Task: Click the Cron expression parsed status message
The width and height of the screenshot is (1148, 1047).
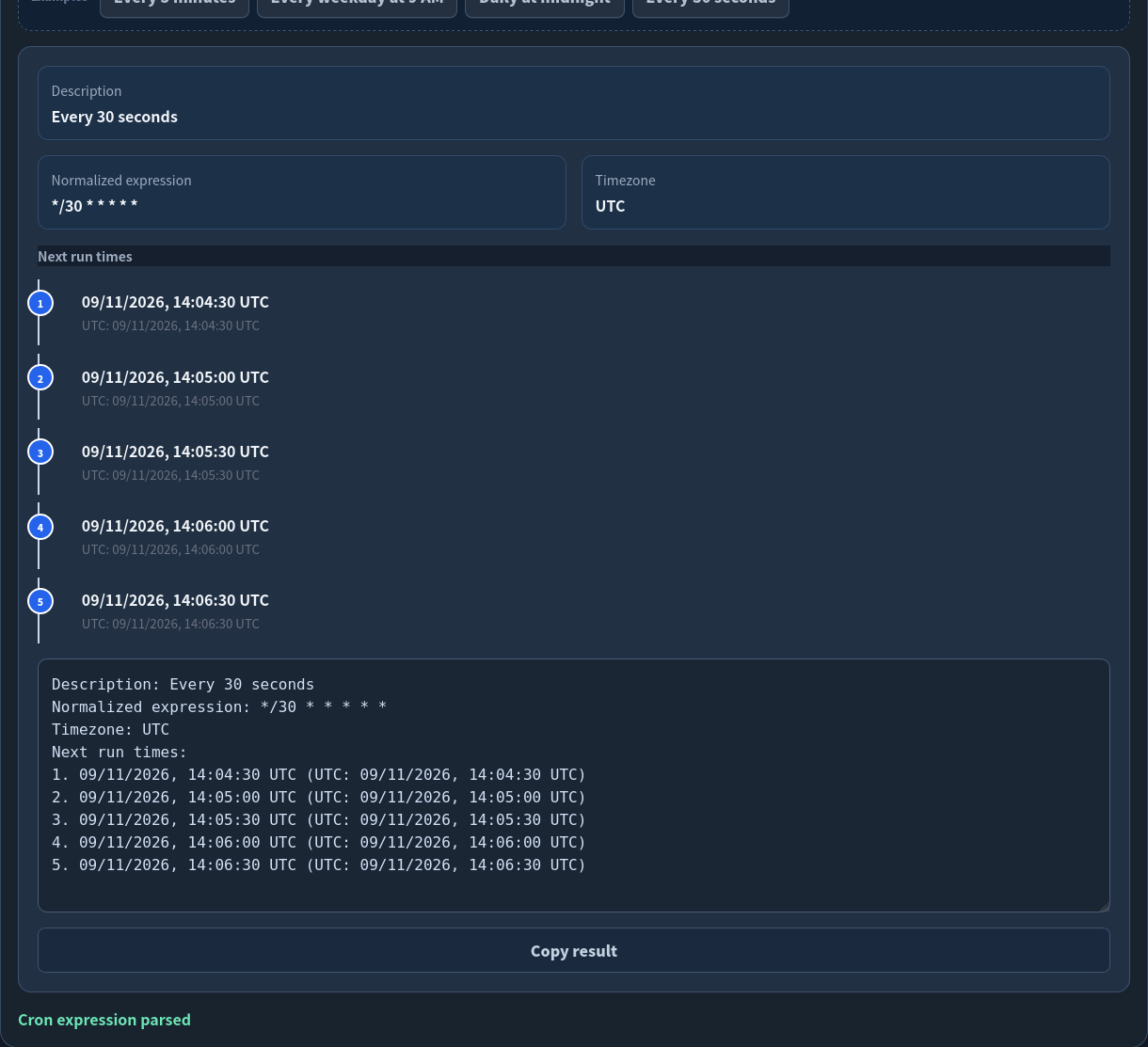Action: (x=104, y=1020)
